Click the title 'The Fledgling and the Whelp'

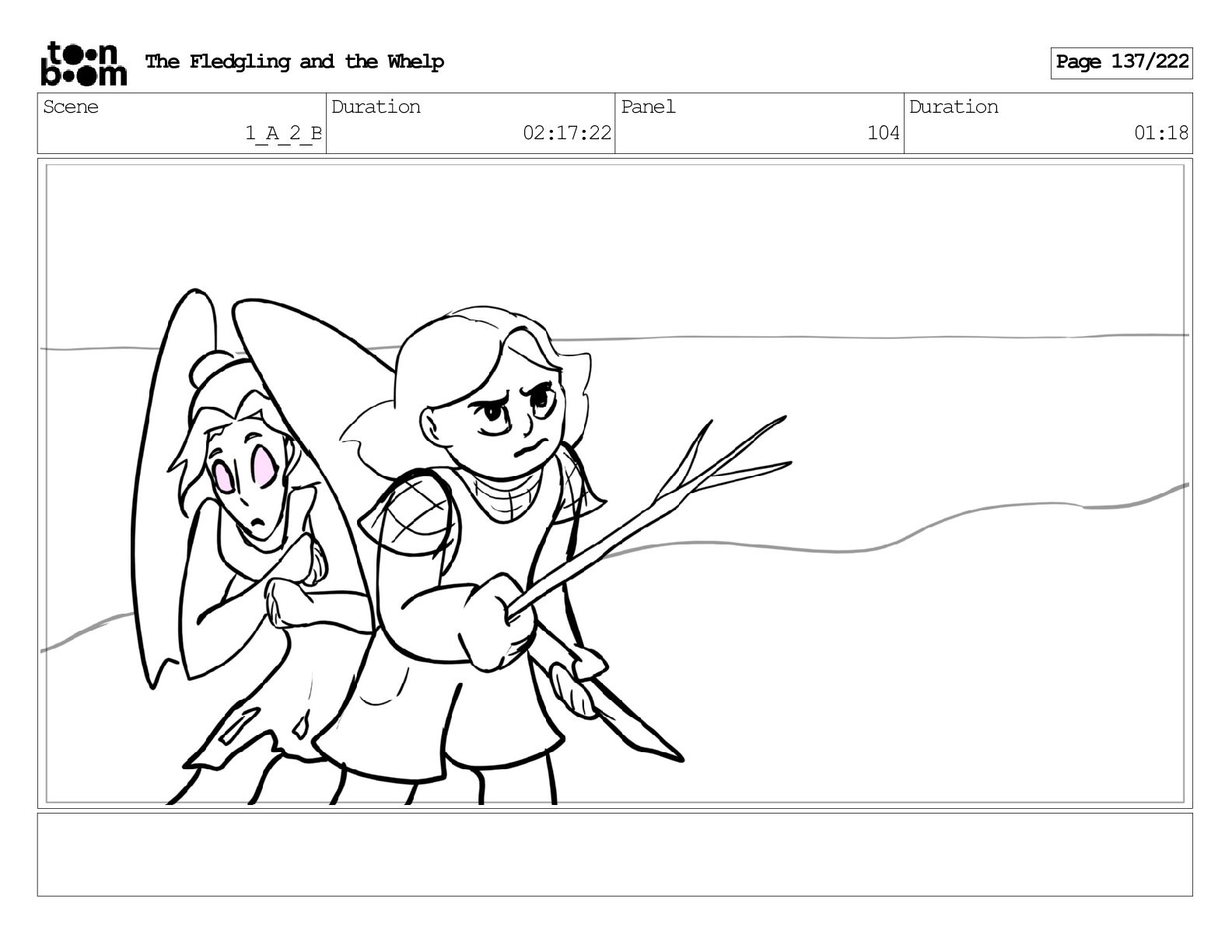click(295, 61)
